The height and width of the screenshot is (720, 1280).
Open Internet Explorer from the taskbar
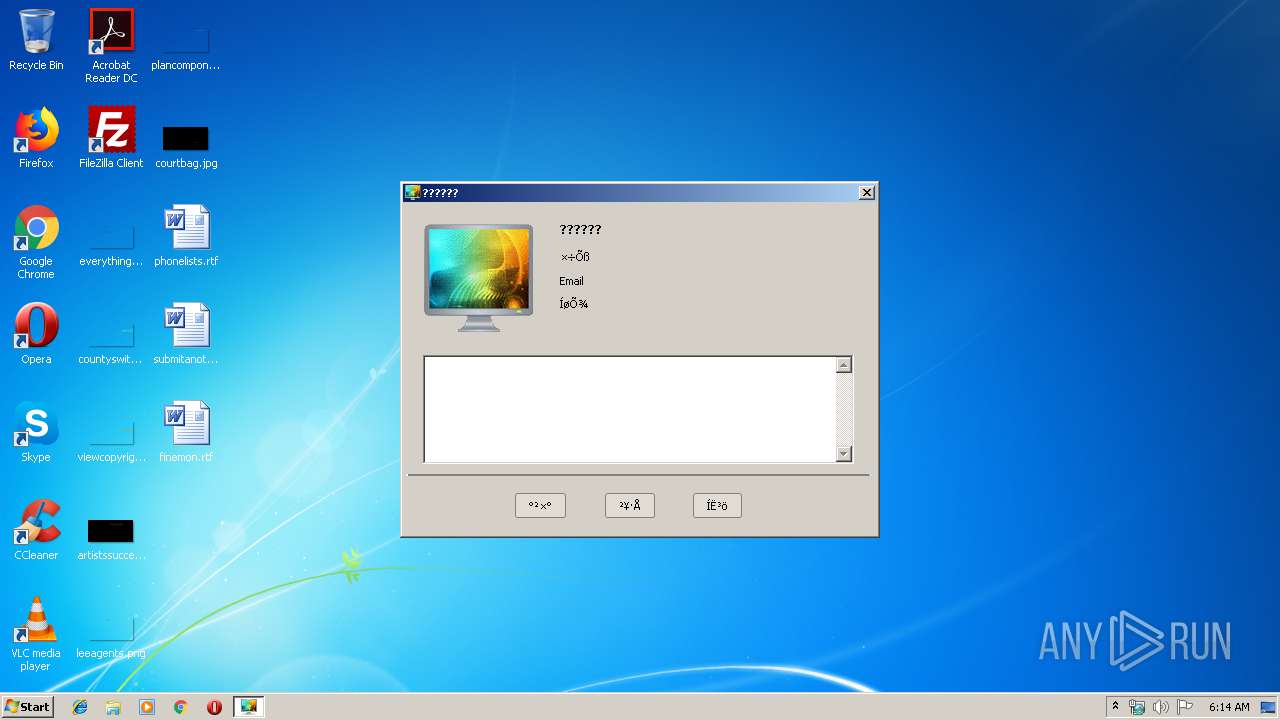click(80, 707)
